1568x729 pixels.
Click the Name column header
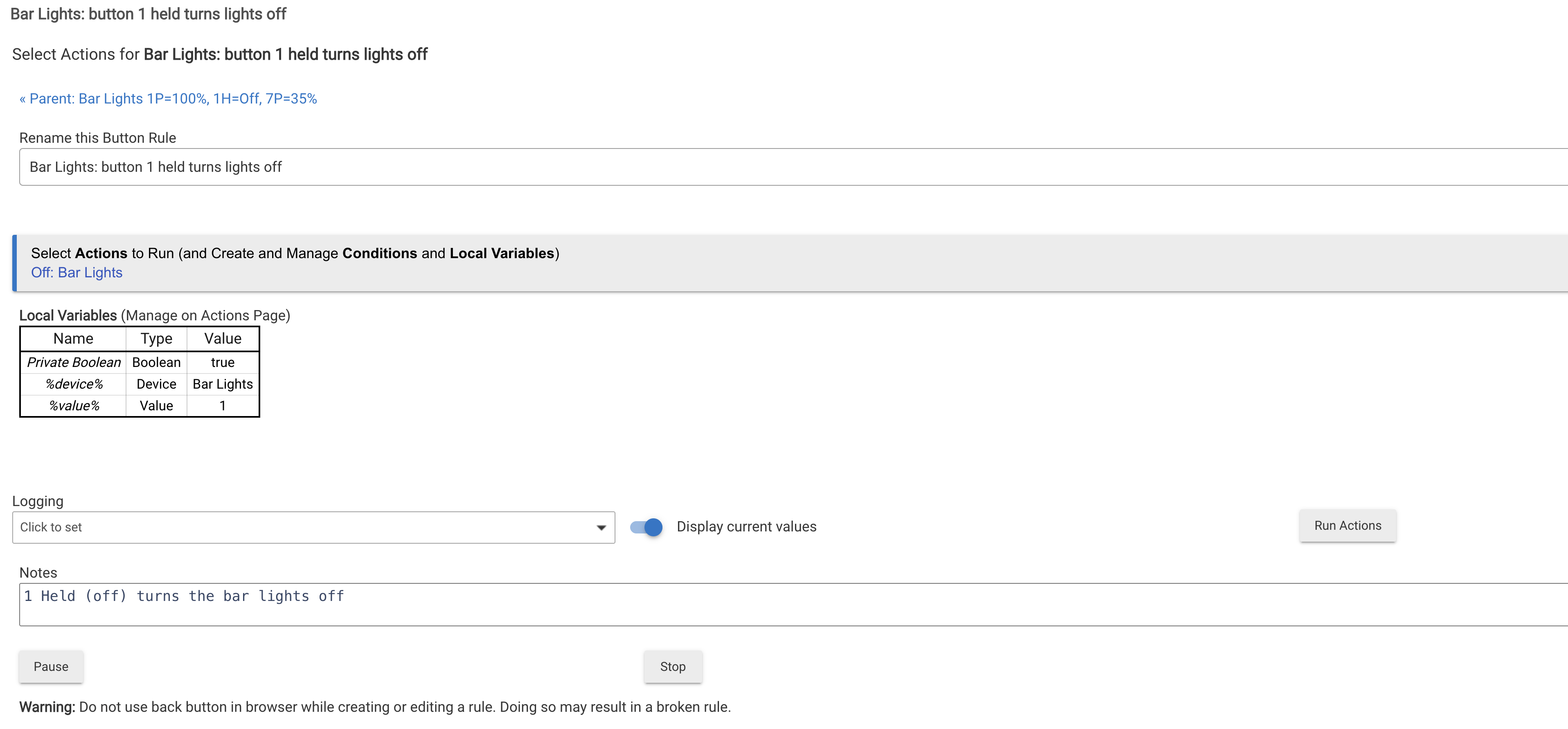(73, 338)
